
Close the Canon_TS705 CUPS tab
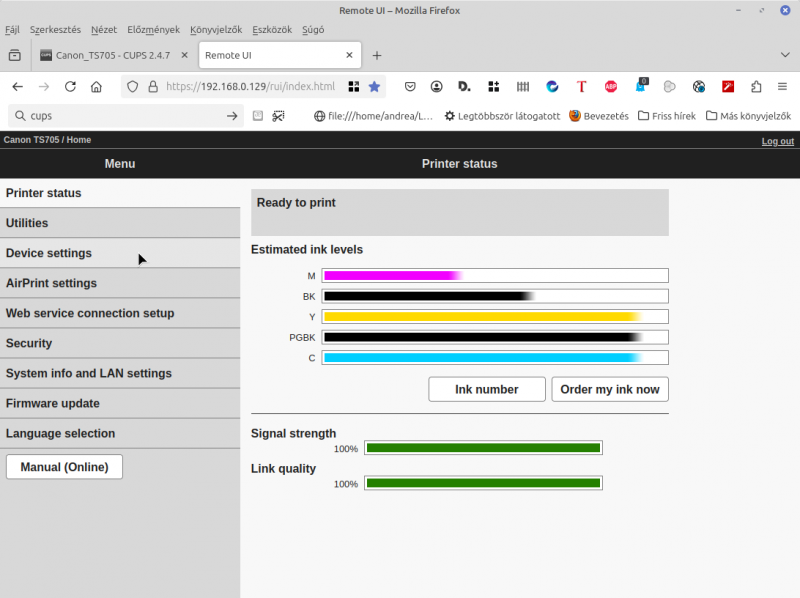click(x=185, y=55)
